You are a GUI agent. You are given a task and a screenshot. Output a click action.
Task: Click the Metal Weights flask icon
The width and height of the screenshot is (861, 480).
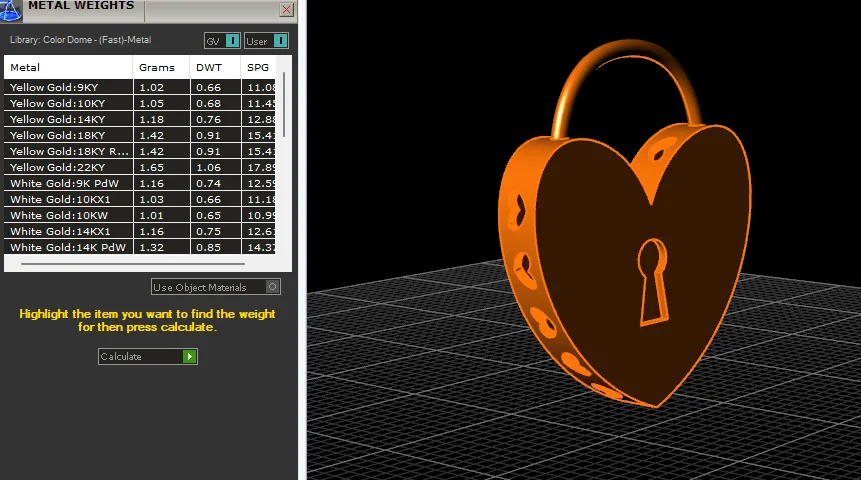10,10
